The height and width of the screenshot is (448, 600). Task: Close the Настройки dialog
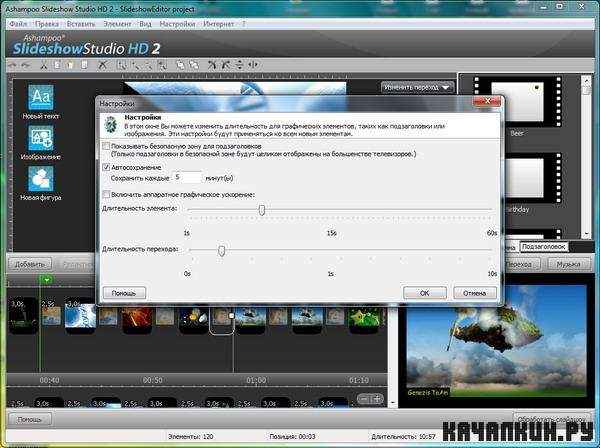coord(487,101)
